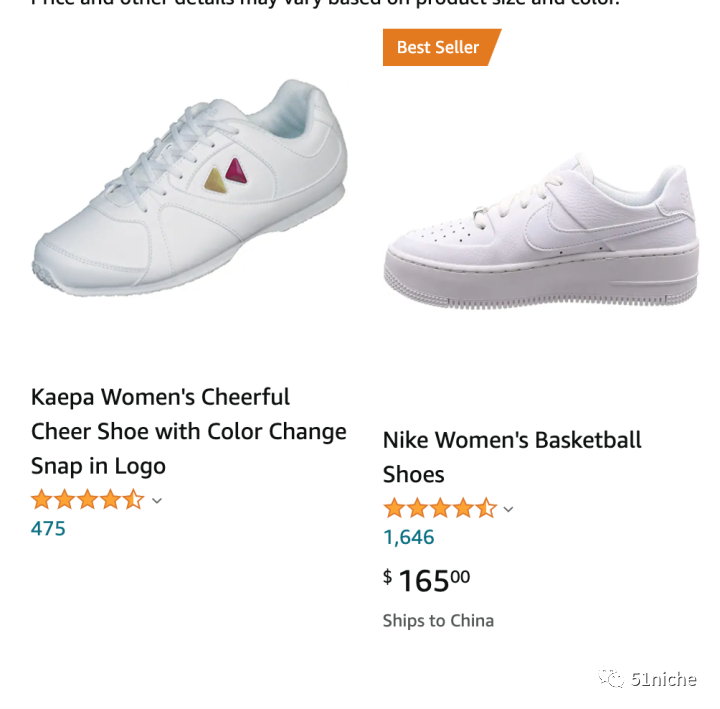Screen dimensions: 720x709
Task: Click the 51niche watermark text
Action: click(663, 680)
